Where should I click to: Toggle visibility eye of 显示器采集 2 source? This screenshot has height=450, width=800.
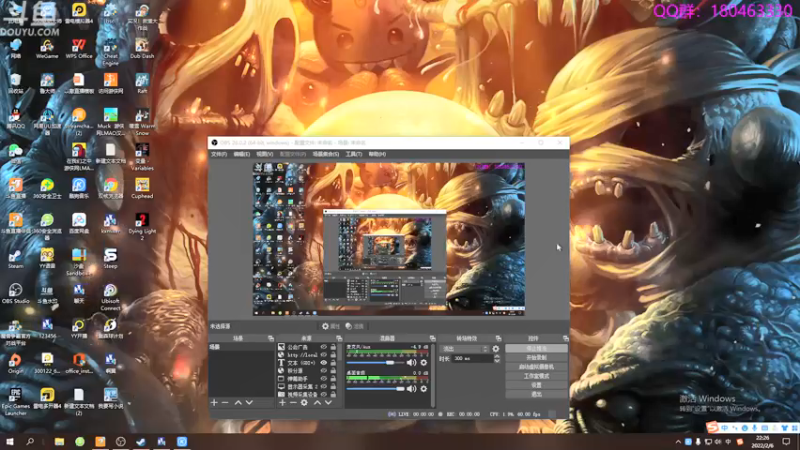(323, 387)
